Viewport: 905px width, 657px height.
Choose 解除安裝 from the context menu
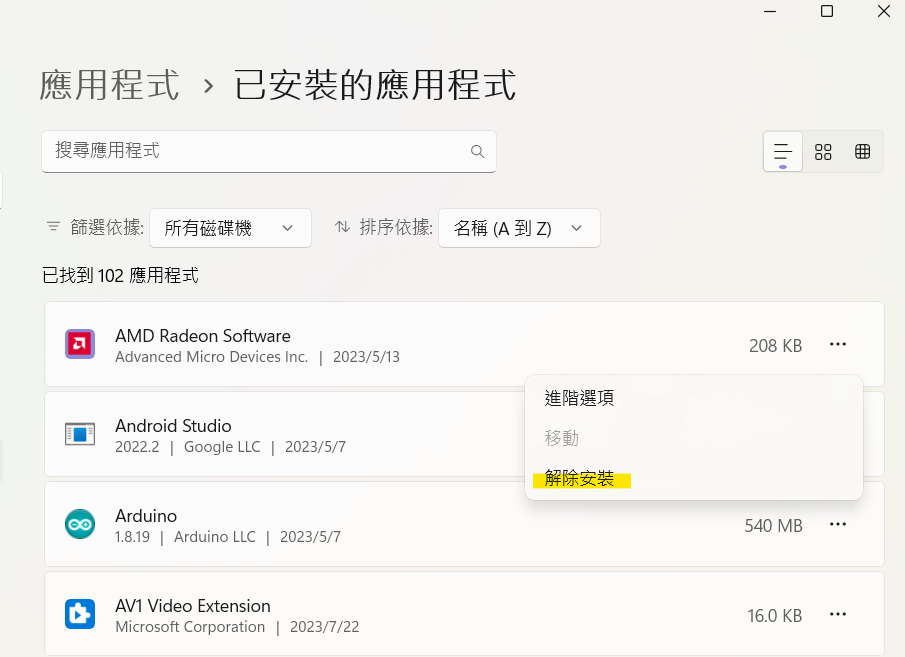(x=694, y=479)
